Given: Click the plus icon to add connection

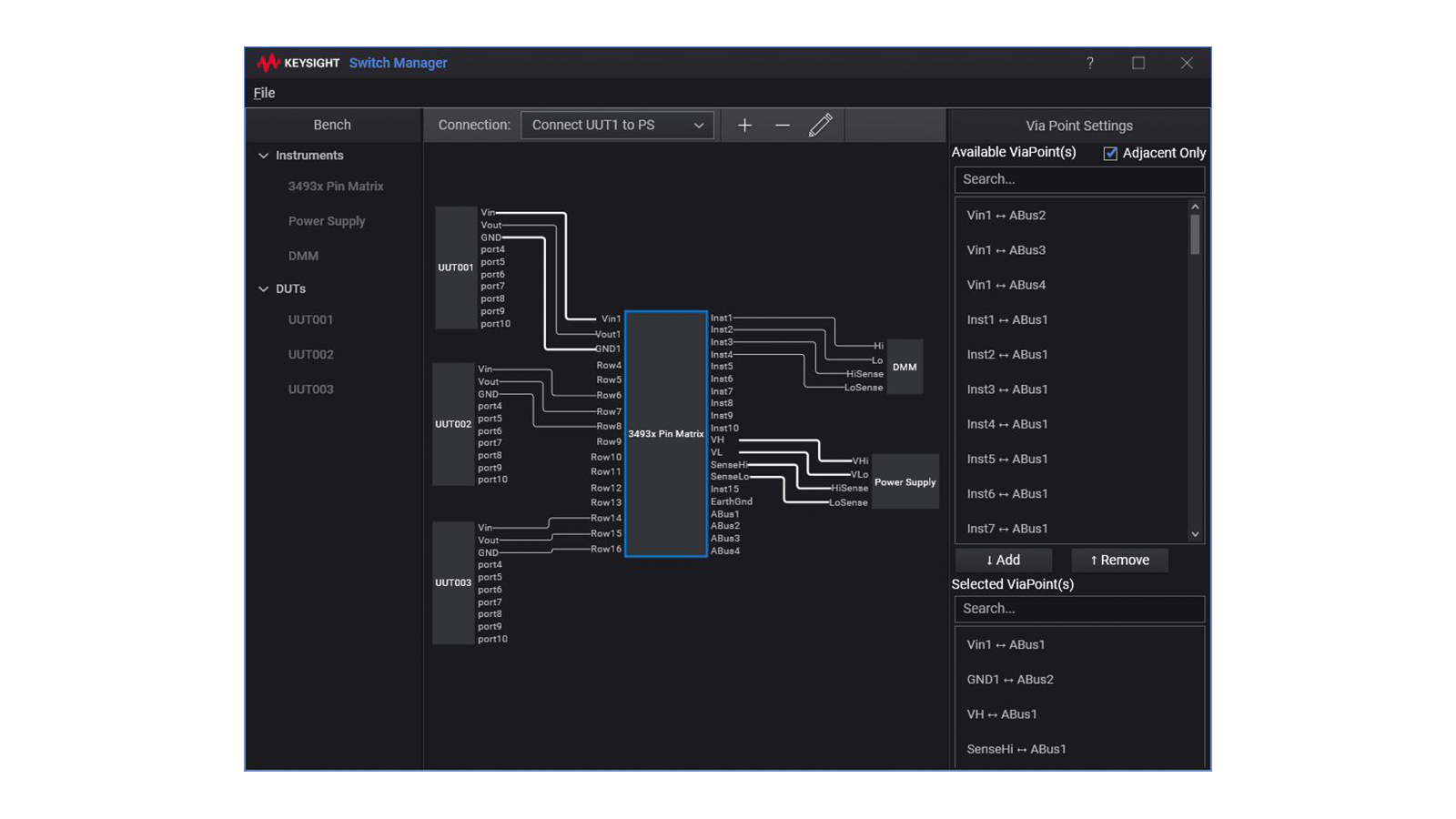Looking at the screenshot, I should point(744,126).
